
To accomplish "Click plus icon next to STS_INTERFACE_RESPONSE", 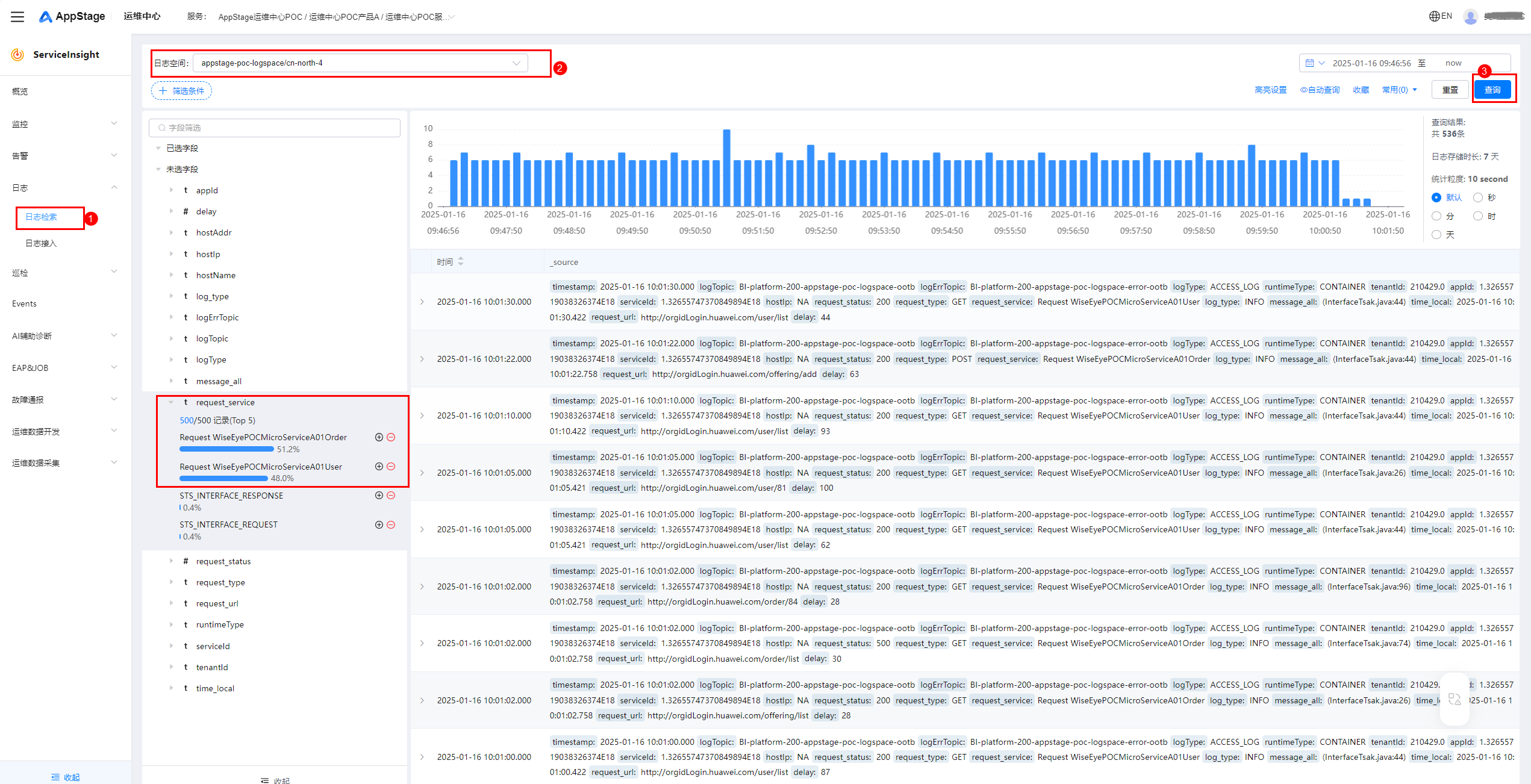I will click(379, 495).
